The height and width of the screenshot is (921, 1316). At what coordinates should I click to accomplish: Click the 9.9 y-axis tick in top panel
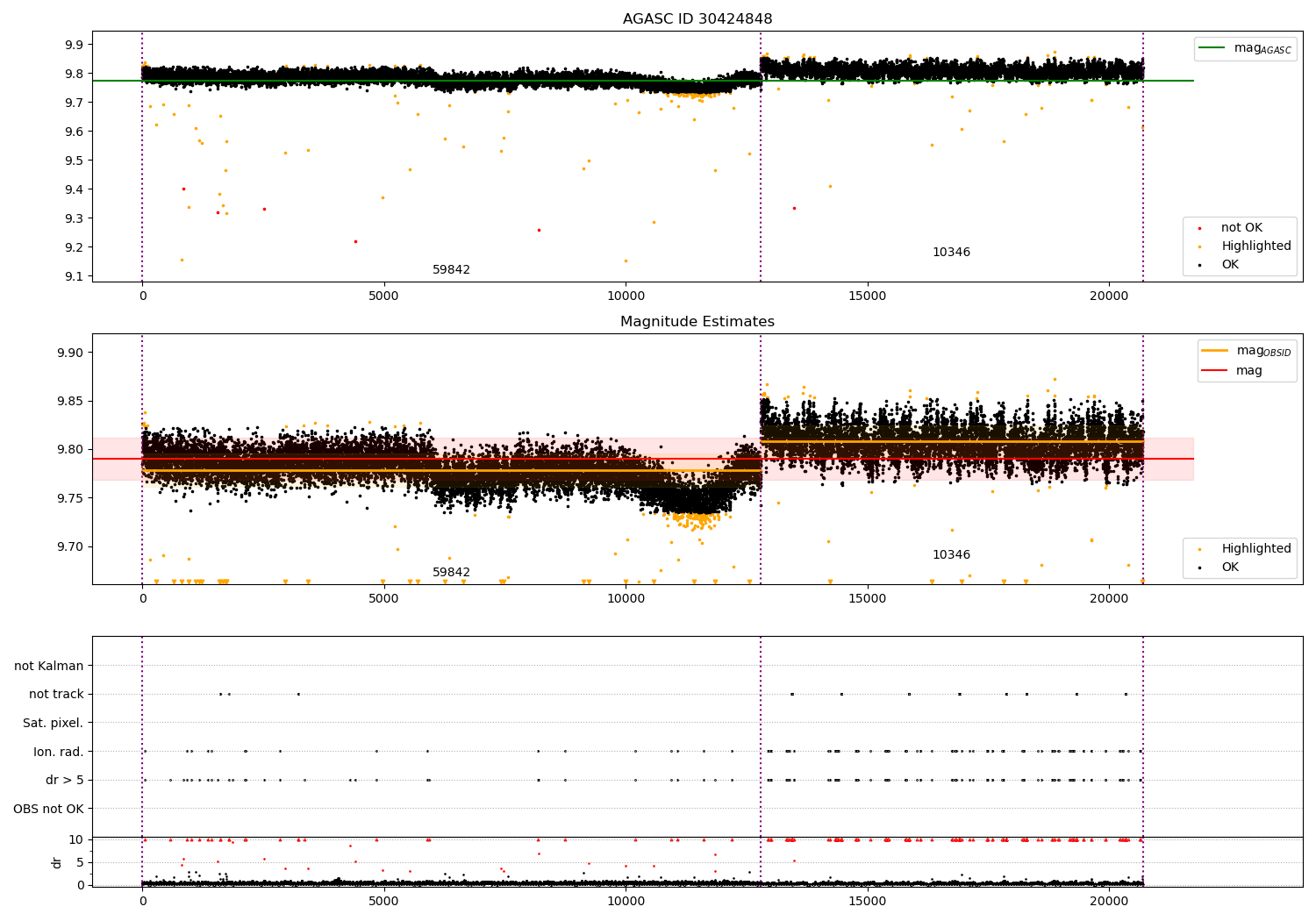tap(75, 45)
